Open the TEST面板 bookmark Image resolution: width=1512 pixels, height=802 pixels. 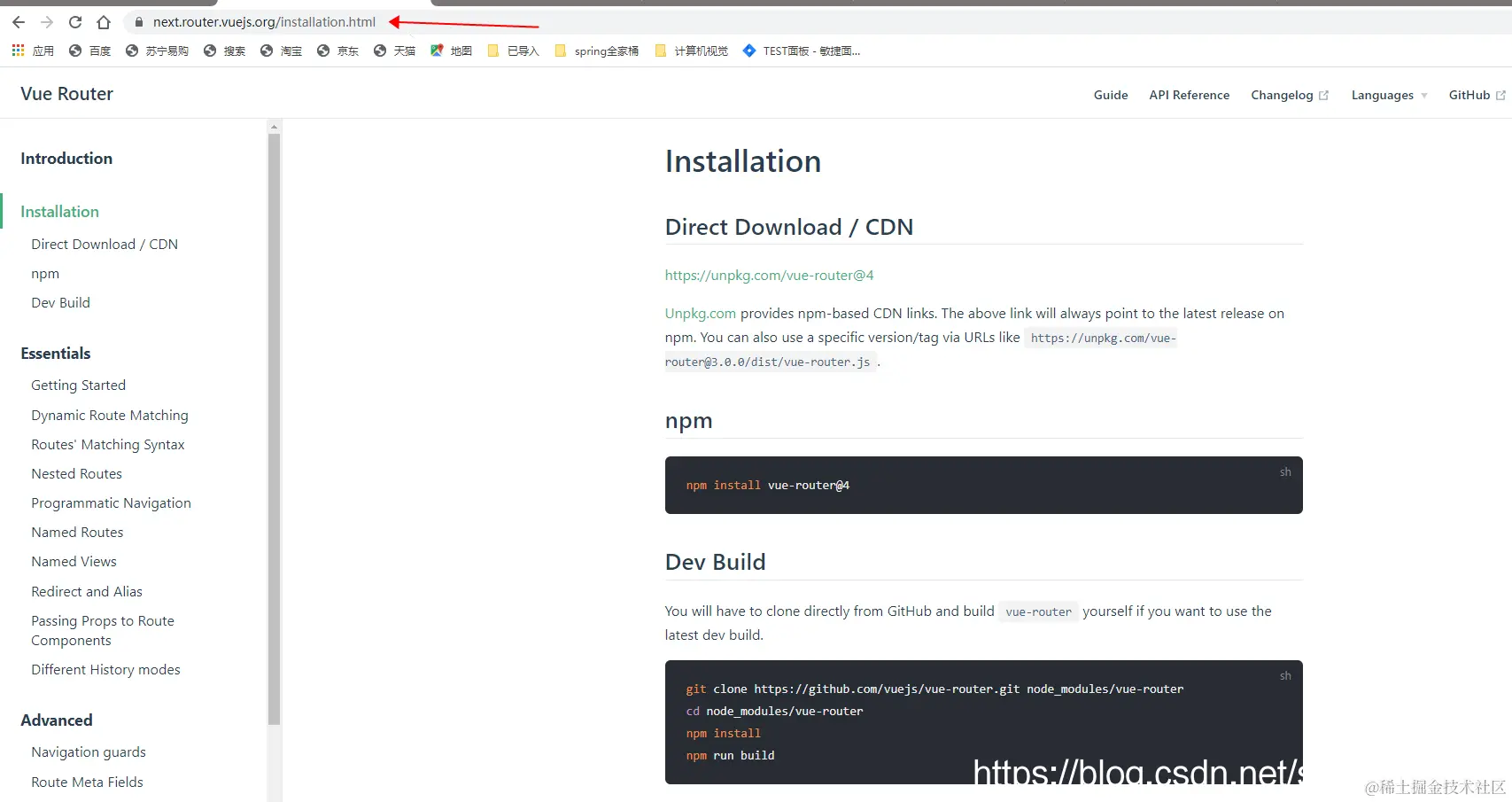click(x=802, y=51)
